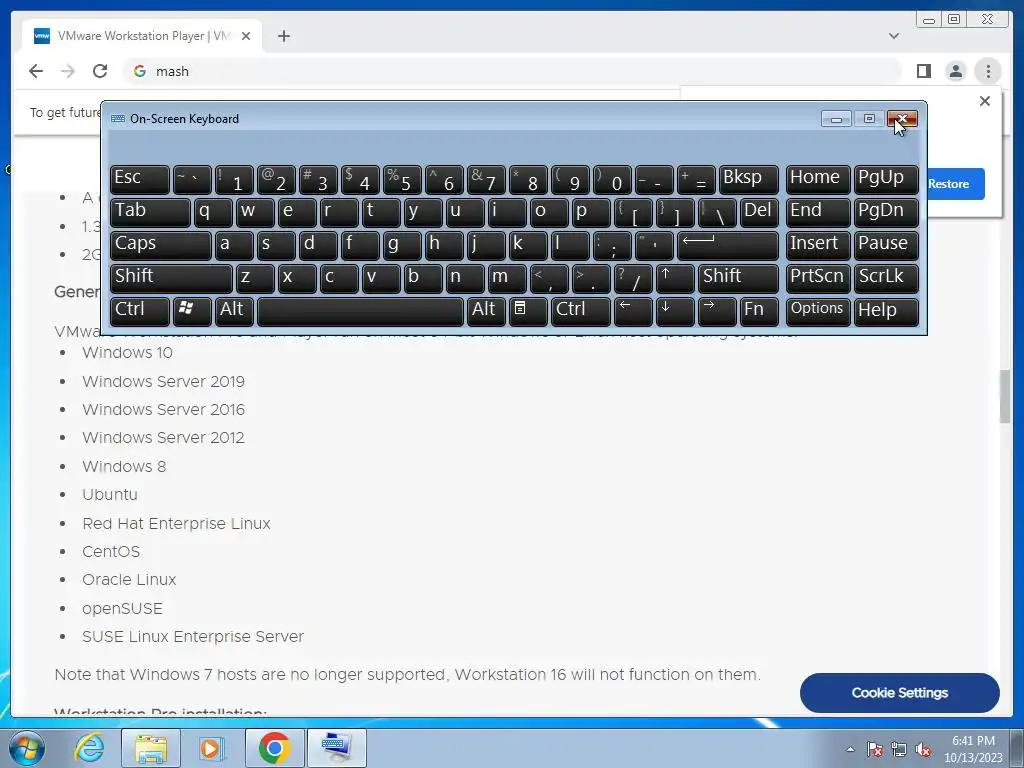Select the VMware Workstation Player tab
This screenshot has width=1024, height=768.
pyautogui.click(x=142, y=36)
